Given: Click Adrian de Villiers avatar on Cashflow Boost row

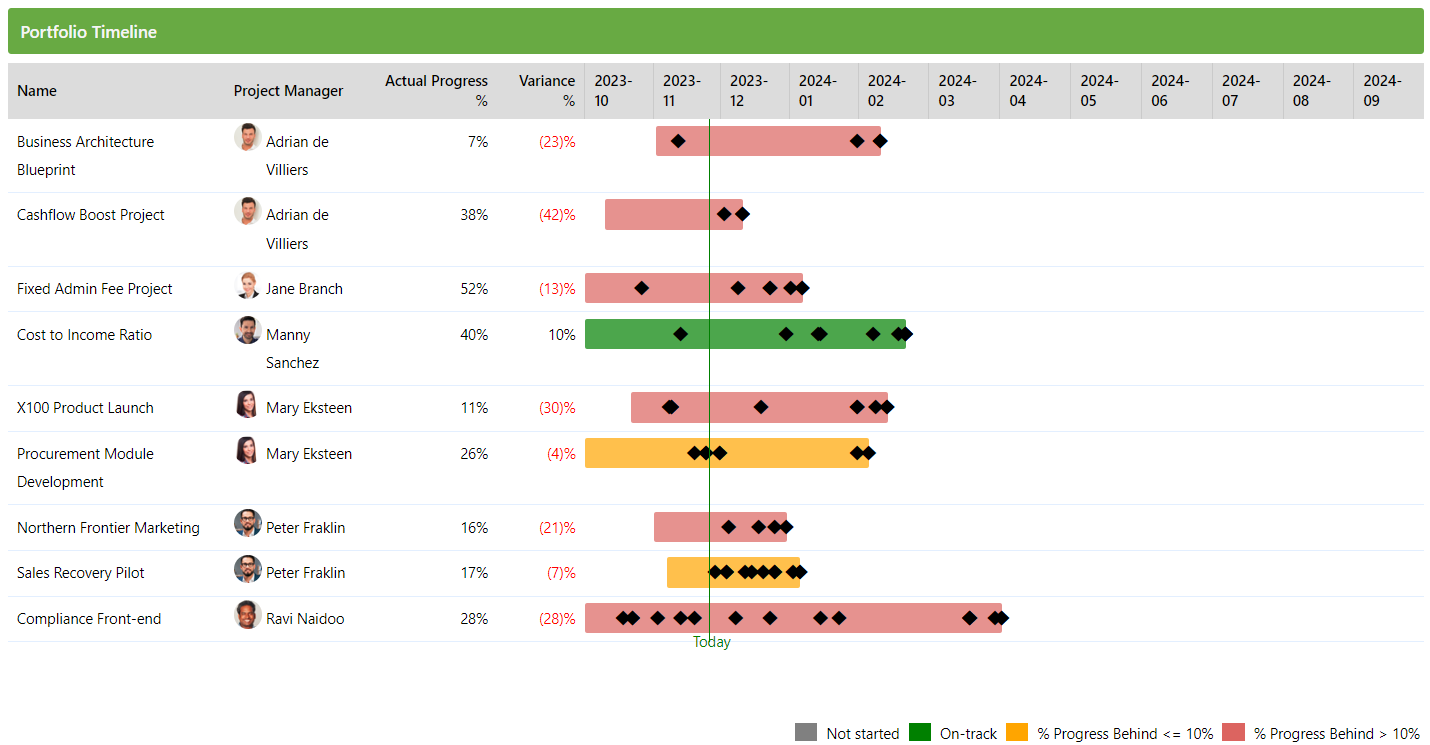Looking at the screenshot, I should [247, 211].
